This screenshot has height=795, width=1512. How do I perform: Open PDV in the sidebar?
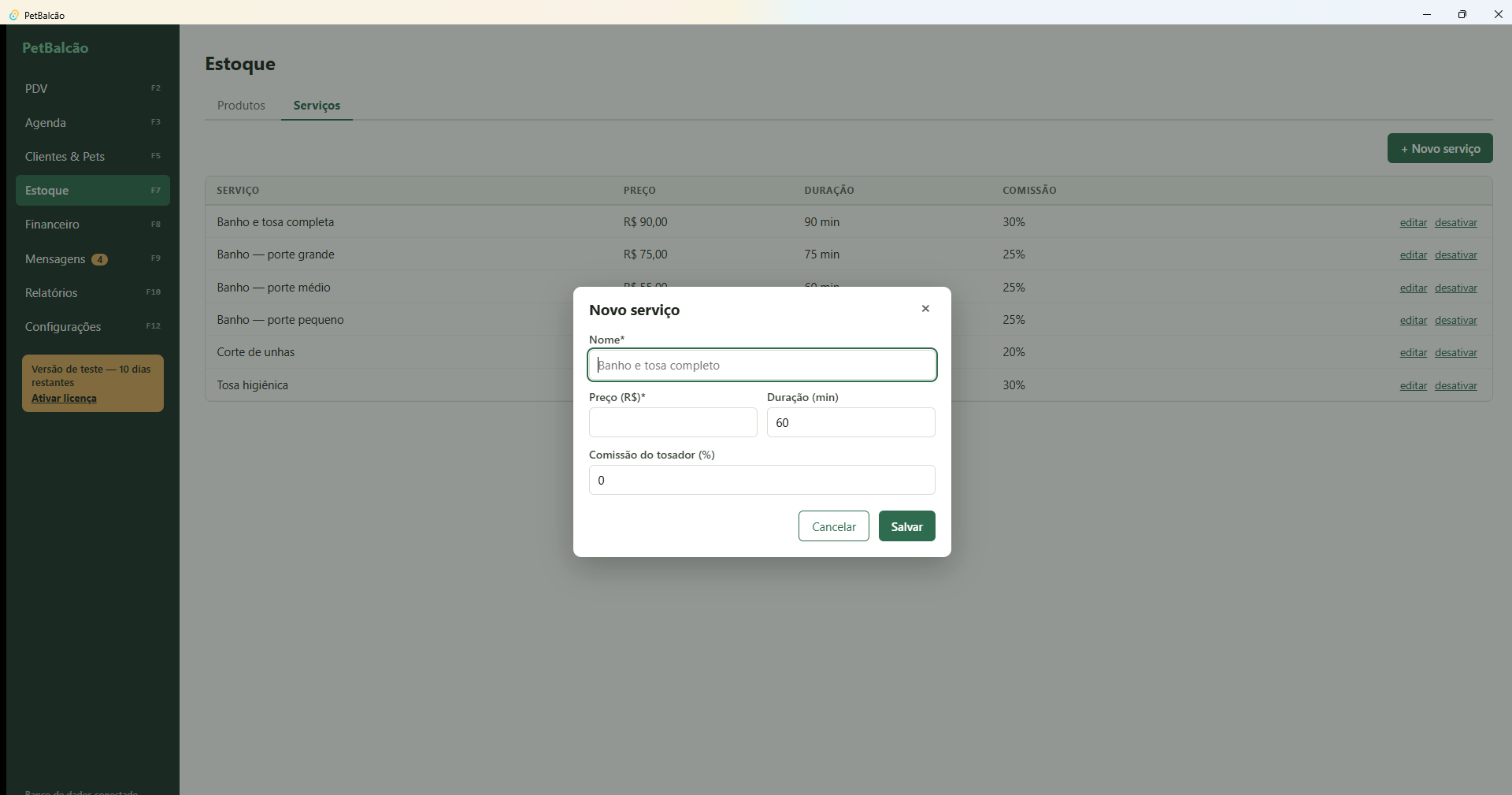pos(93,88)
